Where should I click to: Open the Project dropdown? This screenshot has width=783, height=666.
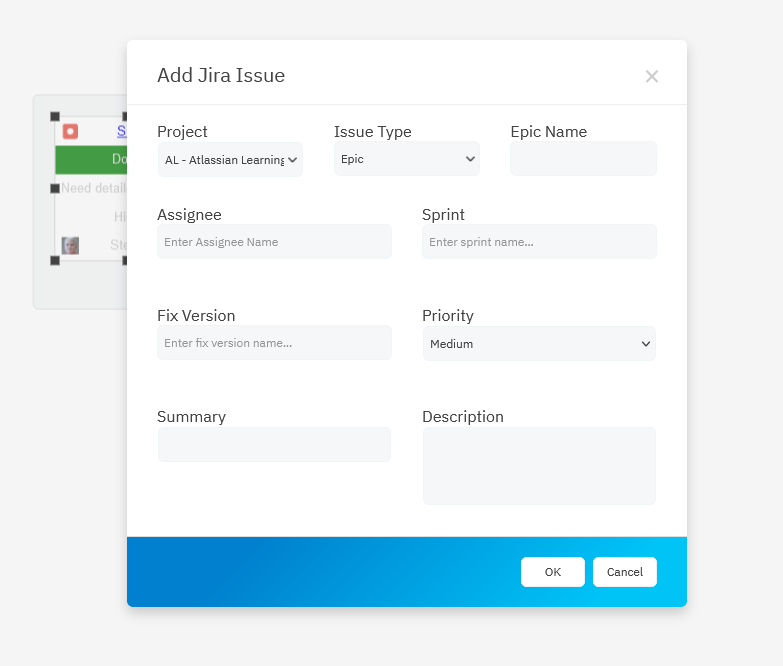coord(230,159)
